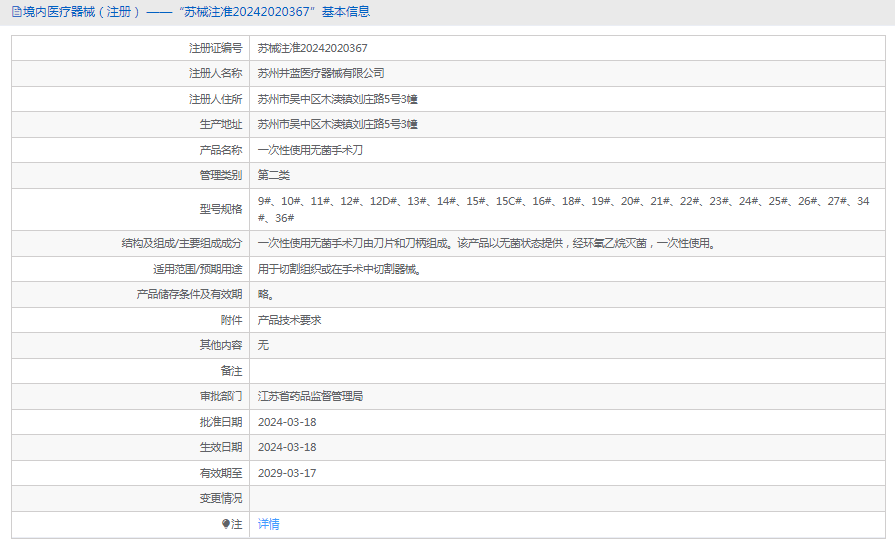Click the 产品技术要求 attachment value
Image resolution: width=895 pixels, height=545 pixels.
coord(289,320)
